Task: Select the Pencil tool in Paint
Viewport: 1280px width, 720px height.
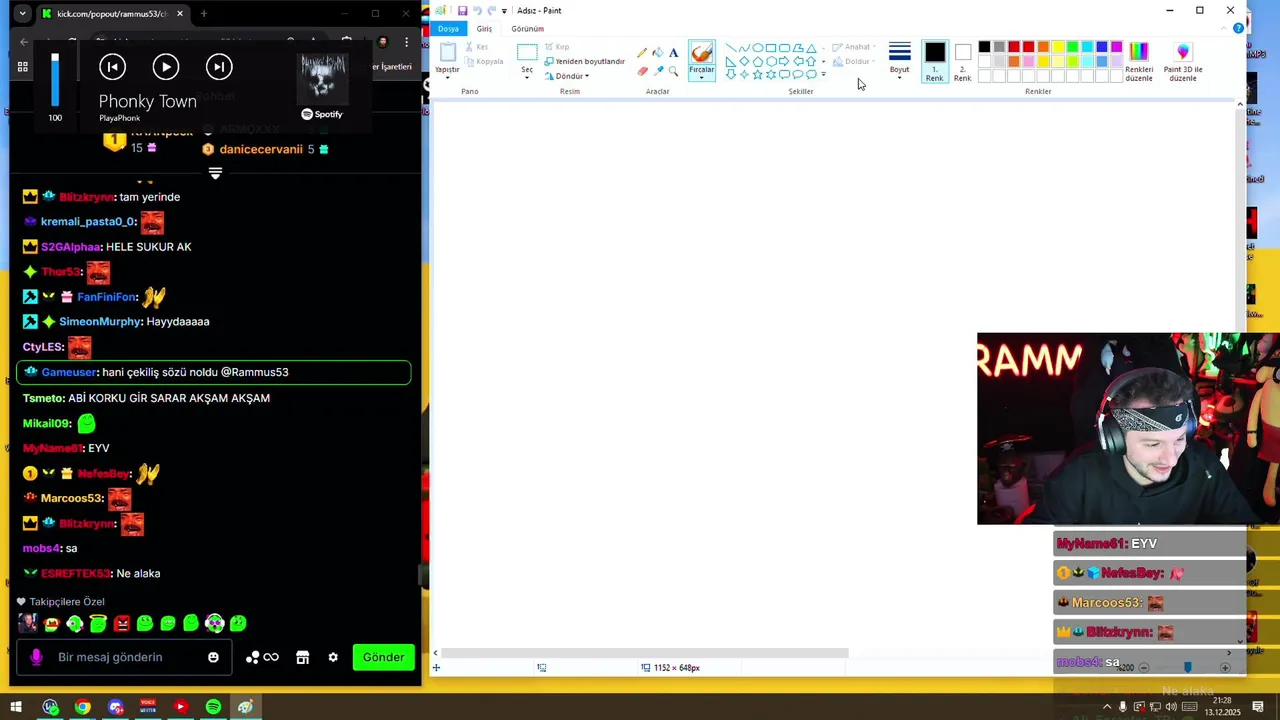Action: (x=642, y=53)
